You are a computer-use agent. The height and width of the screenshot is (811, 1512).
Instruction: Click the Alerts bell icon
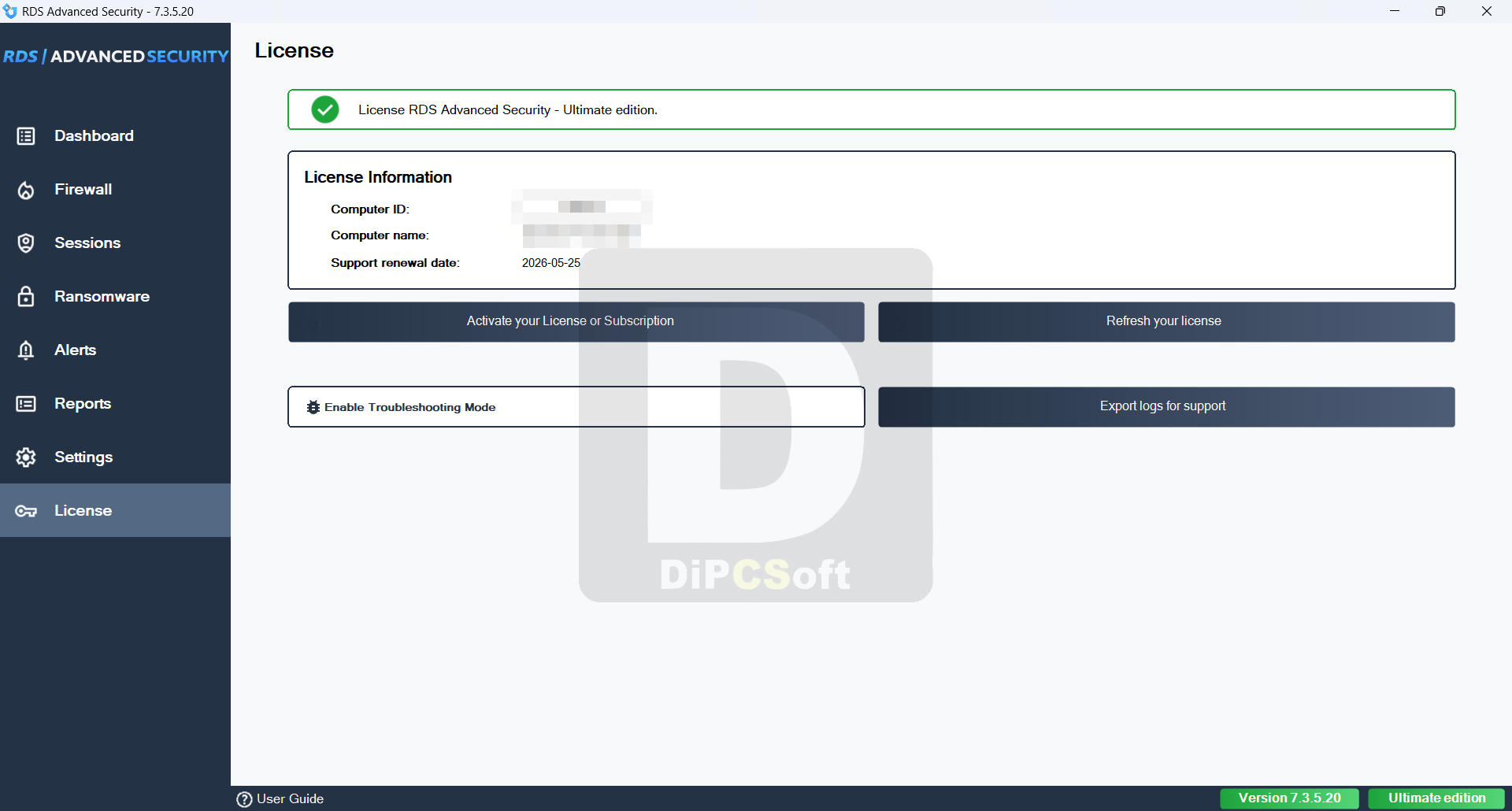(x=26, y=350)
